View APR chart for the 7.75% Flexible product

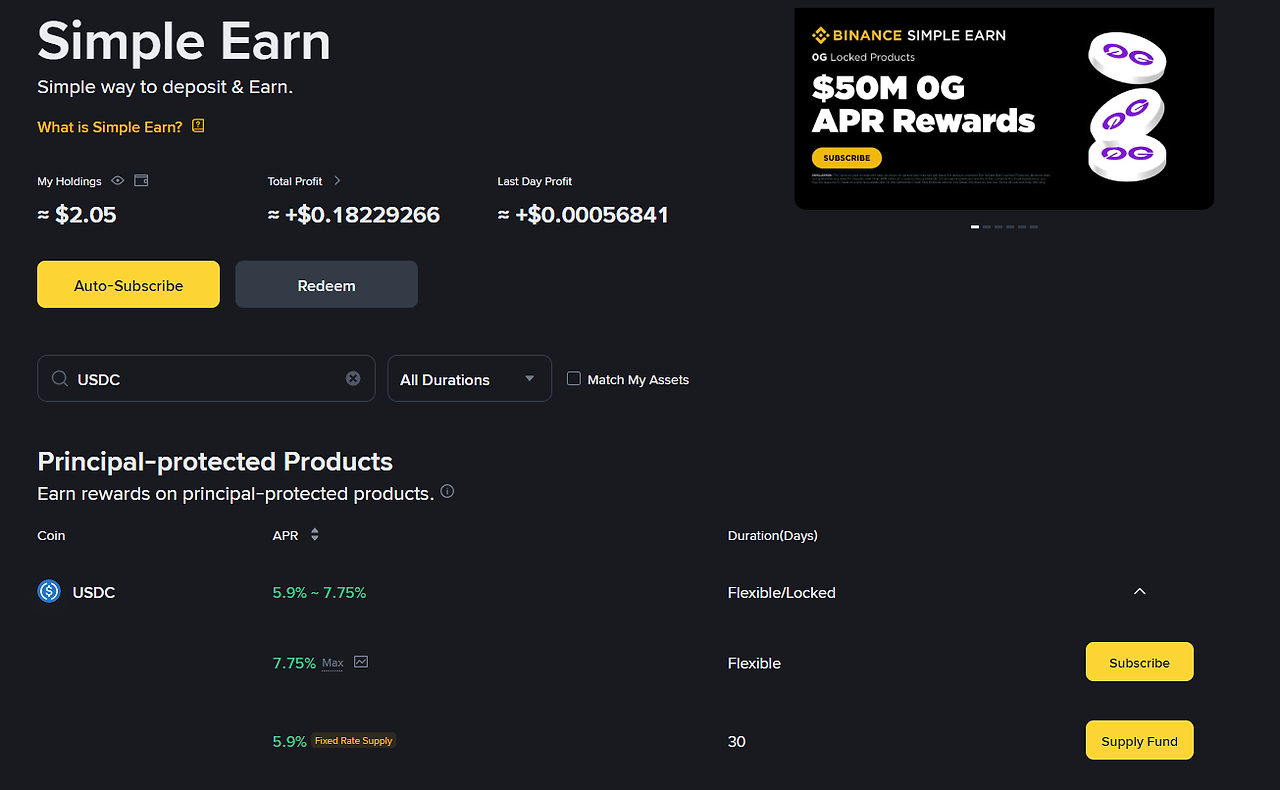[x=361, y=662]
